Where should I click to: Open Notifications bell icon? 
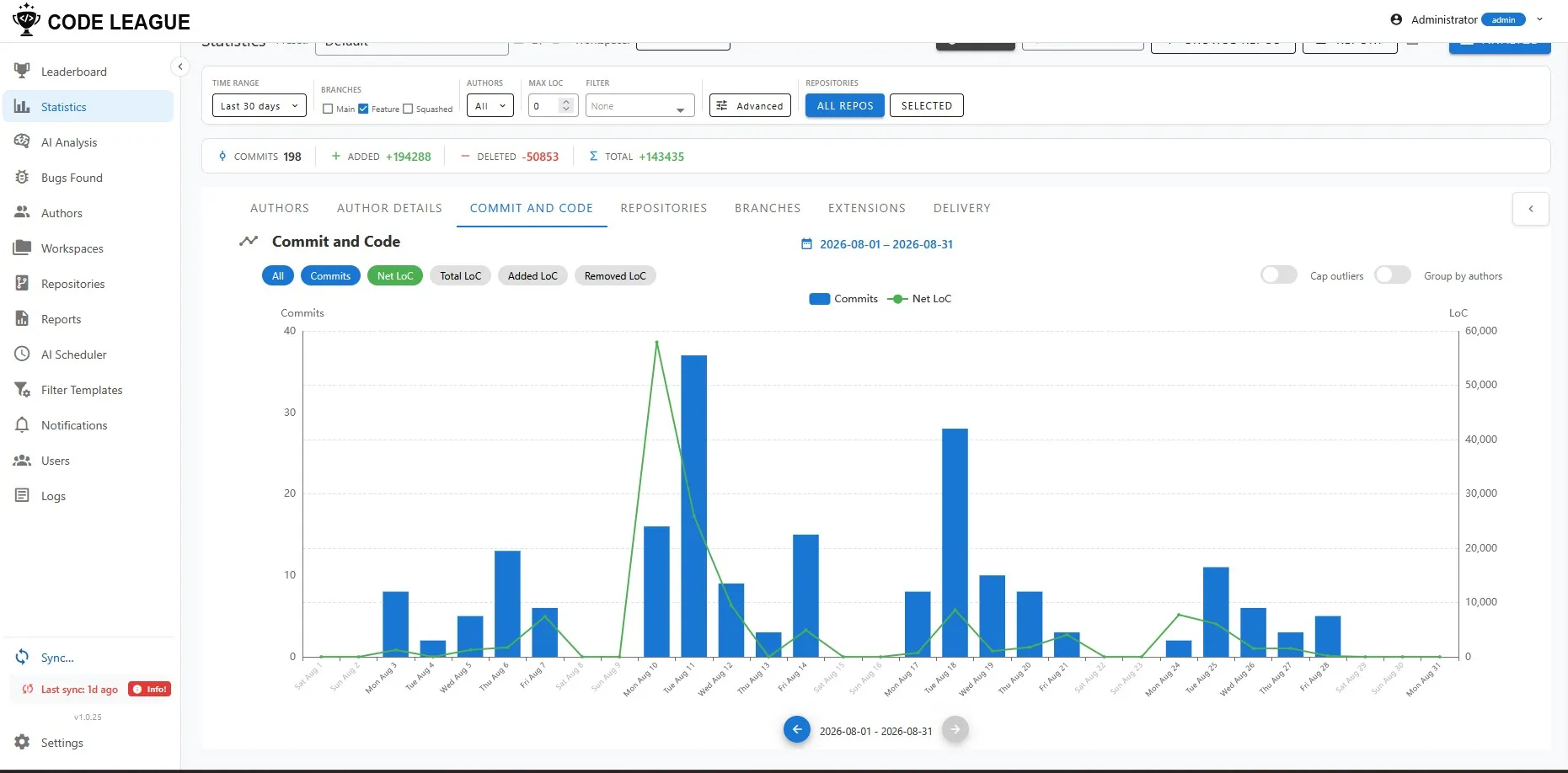[x=23, y=424]
